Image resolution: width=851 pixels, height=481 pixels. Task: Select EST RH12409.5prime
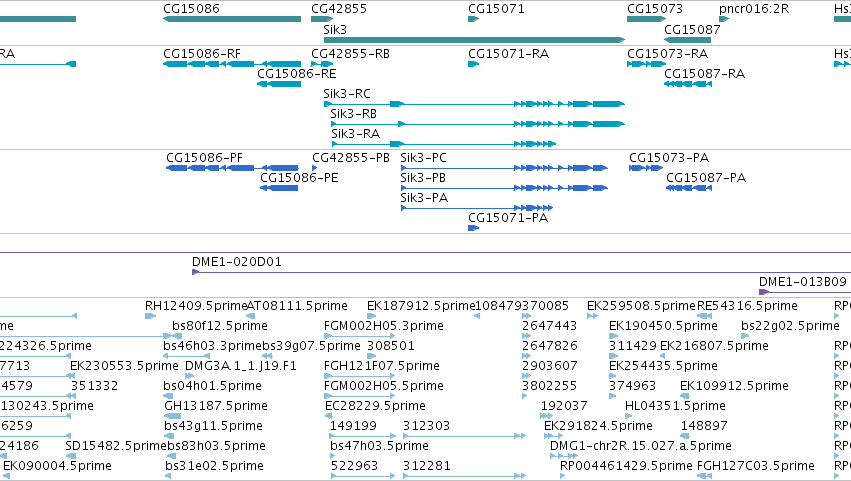(x=196, y=306)
